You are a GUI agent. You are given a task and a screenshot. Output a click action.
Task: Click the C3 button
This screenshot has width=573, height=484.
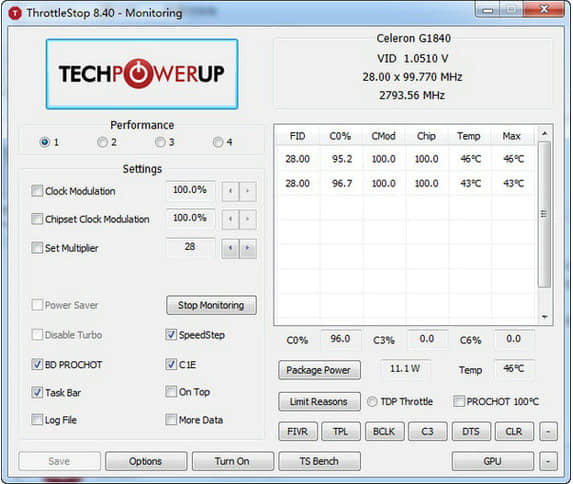(x=428, y=432)
